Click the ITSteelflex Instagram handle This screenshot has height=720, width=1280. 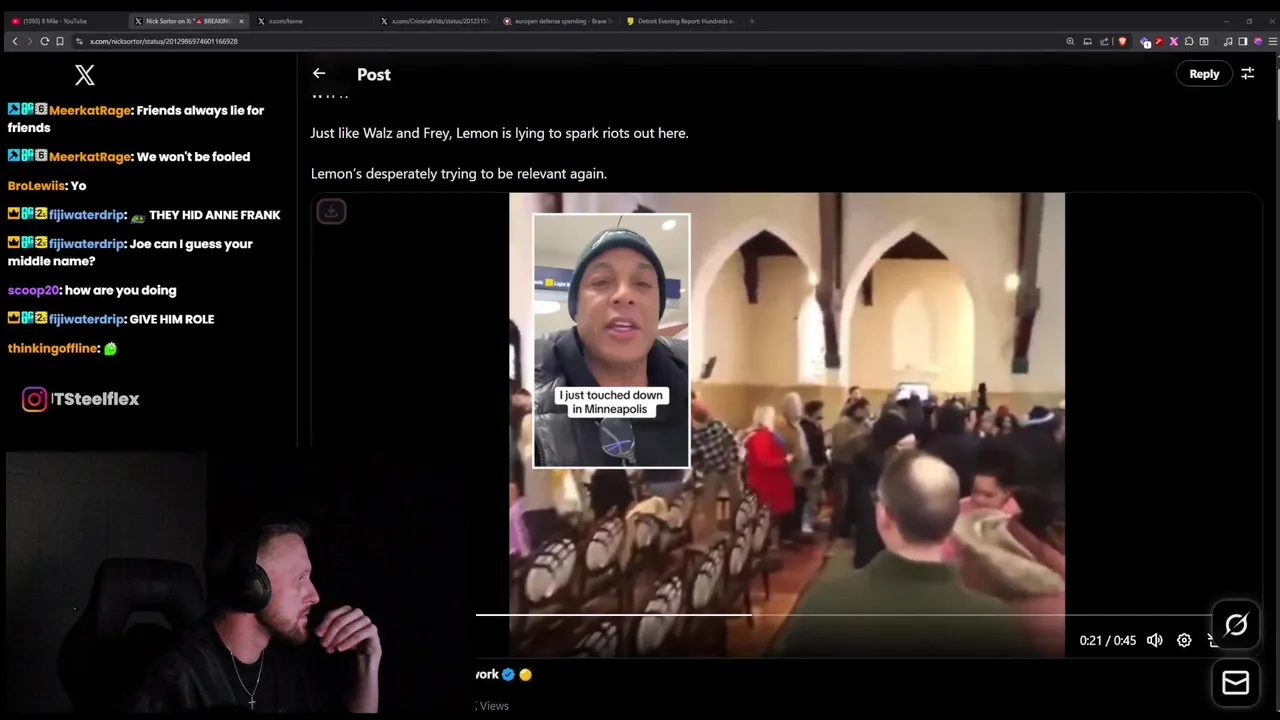coord(95,399)
